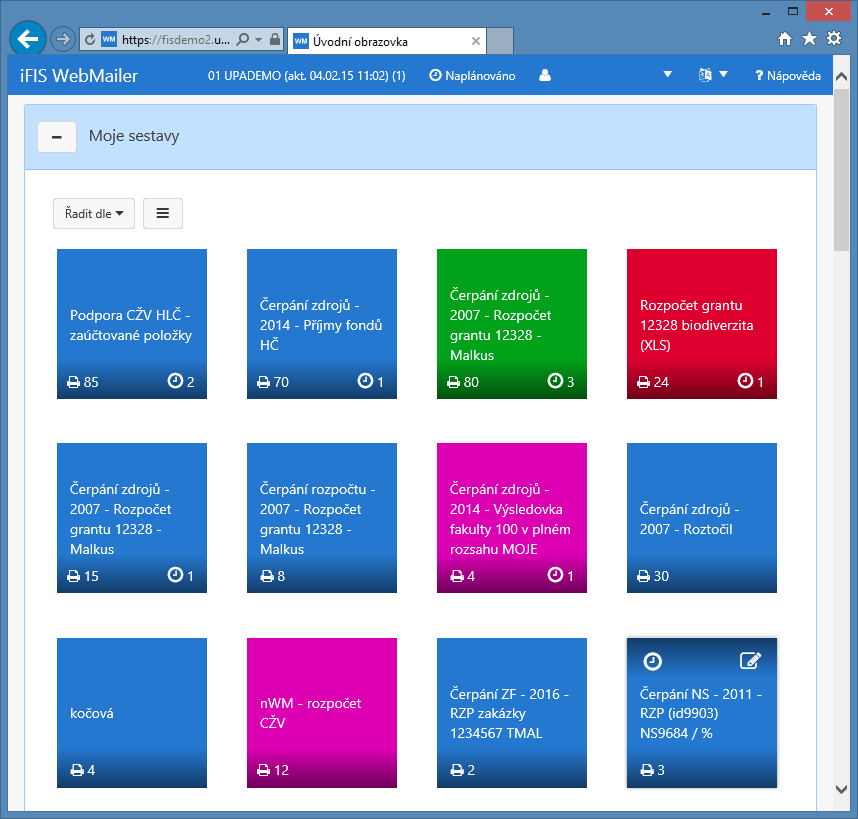Open the nWM rozpočet CŽV tile
This screenshot has height=819, width=858.
coord(322,713)
